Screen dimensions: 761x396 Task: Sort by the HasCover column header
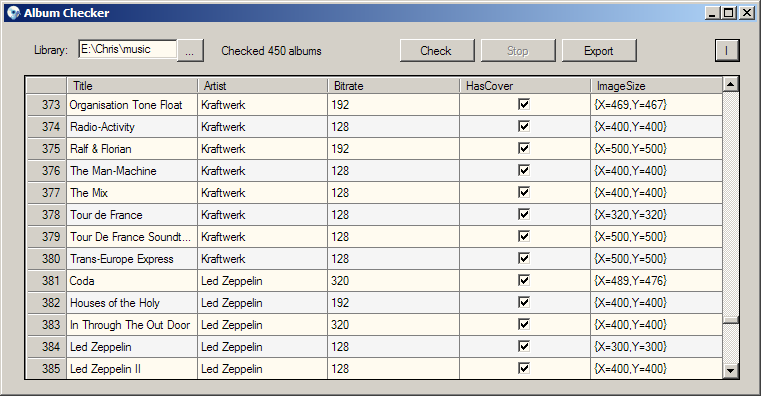click(x=525, y=86)
